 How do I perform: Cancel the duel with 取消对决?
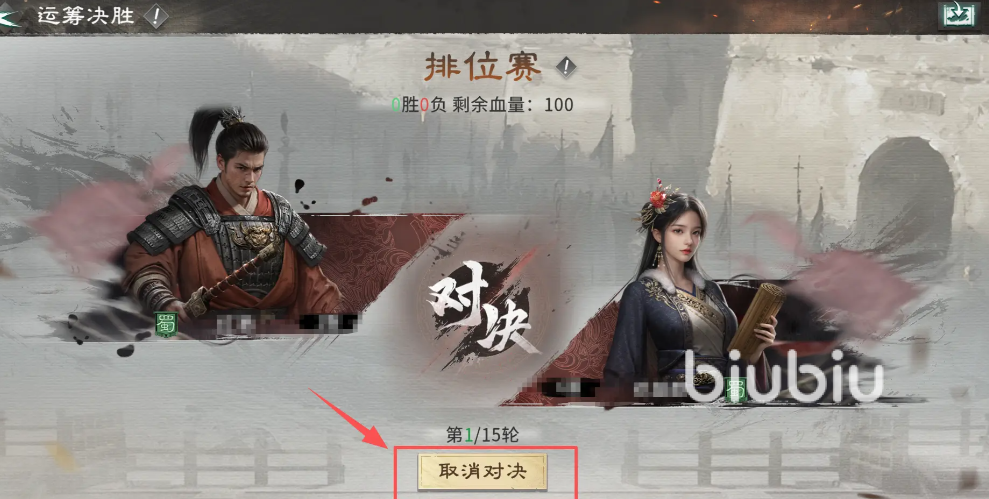483,472
